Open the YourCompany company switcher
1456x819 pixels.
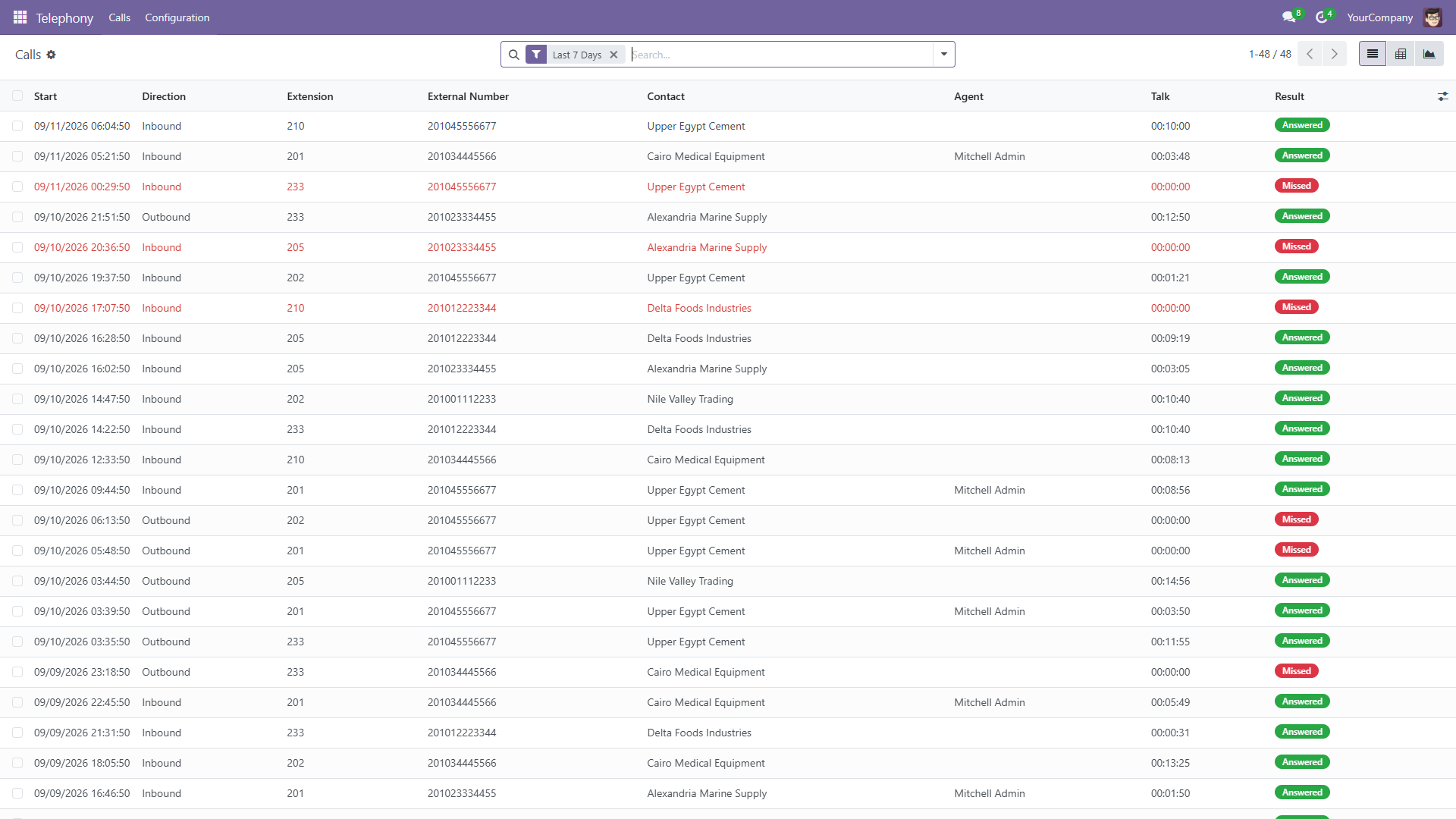(1379, 17)
